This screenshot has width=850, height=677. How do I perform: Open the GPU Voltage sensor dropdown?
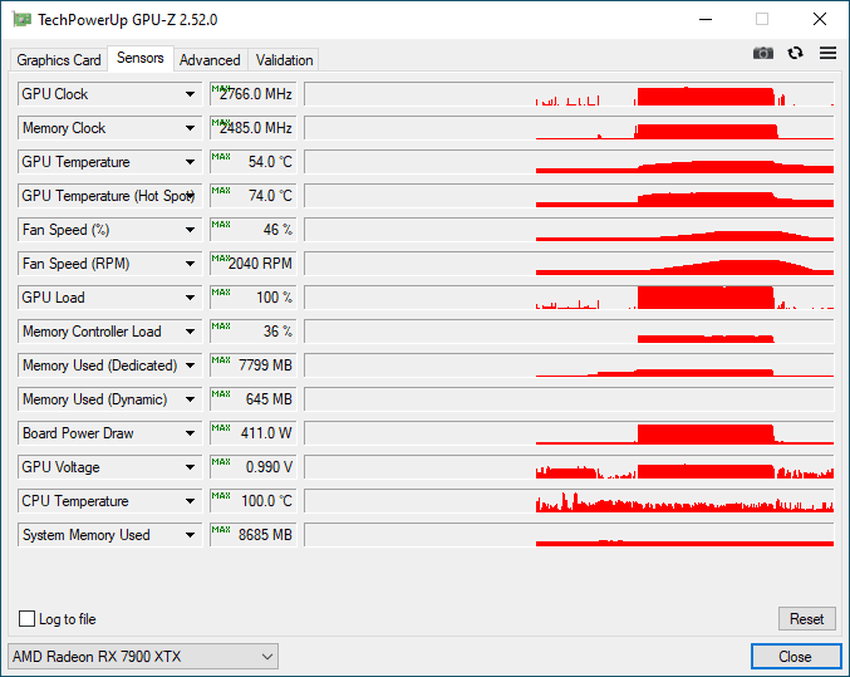[x=190, y=467]
